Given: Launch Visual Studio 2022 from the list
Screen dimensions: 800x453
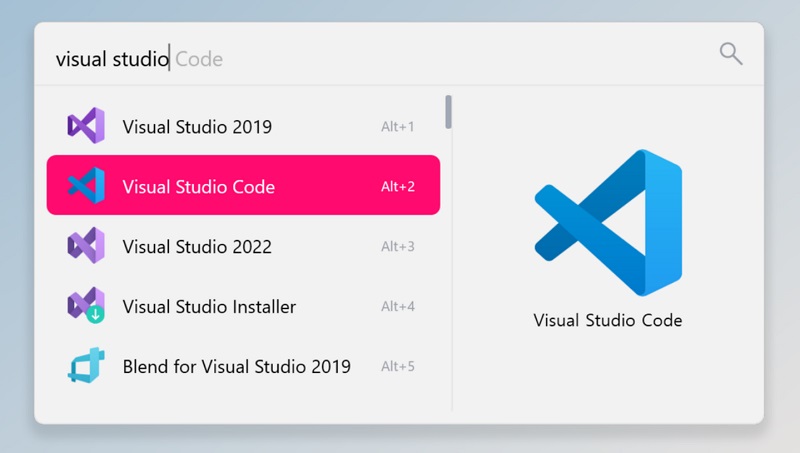Looking at the screenshot, I should (197, 247).
